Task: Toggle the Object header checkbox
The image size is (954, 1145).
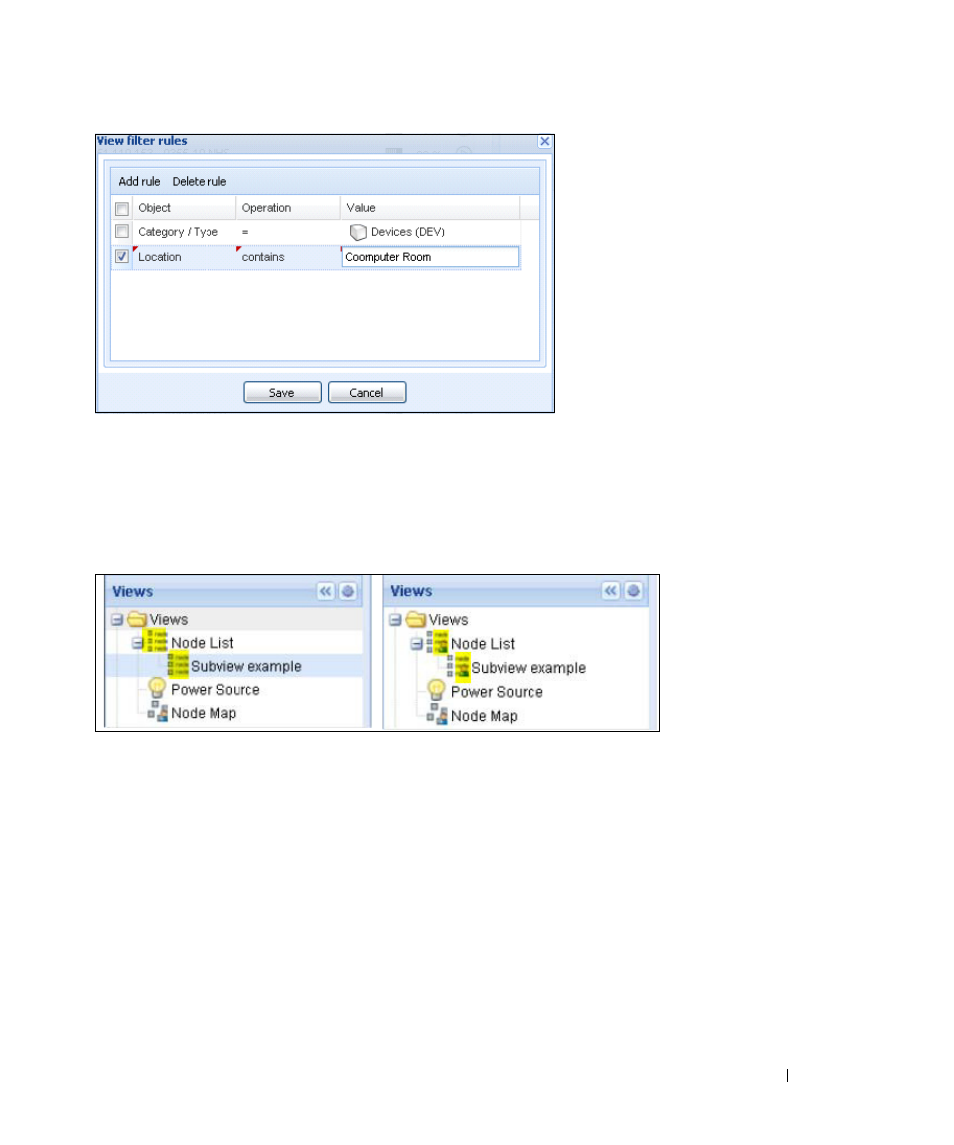Action: (x=122, y=209)
